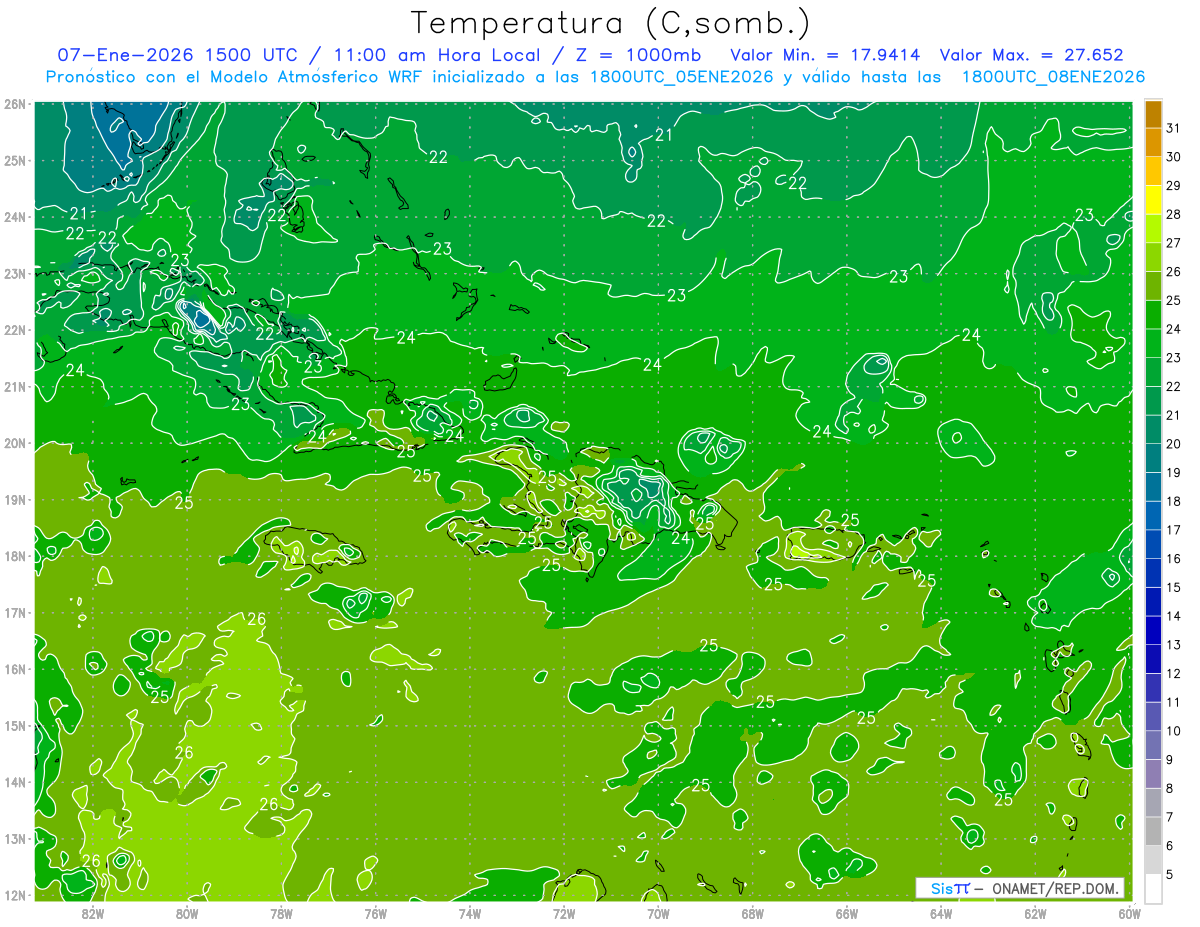The image size is (1200, 927).
Task: Pick the colorbar band between 9 and 10
Action: coord(1153,745)
